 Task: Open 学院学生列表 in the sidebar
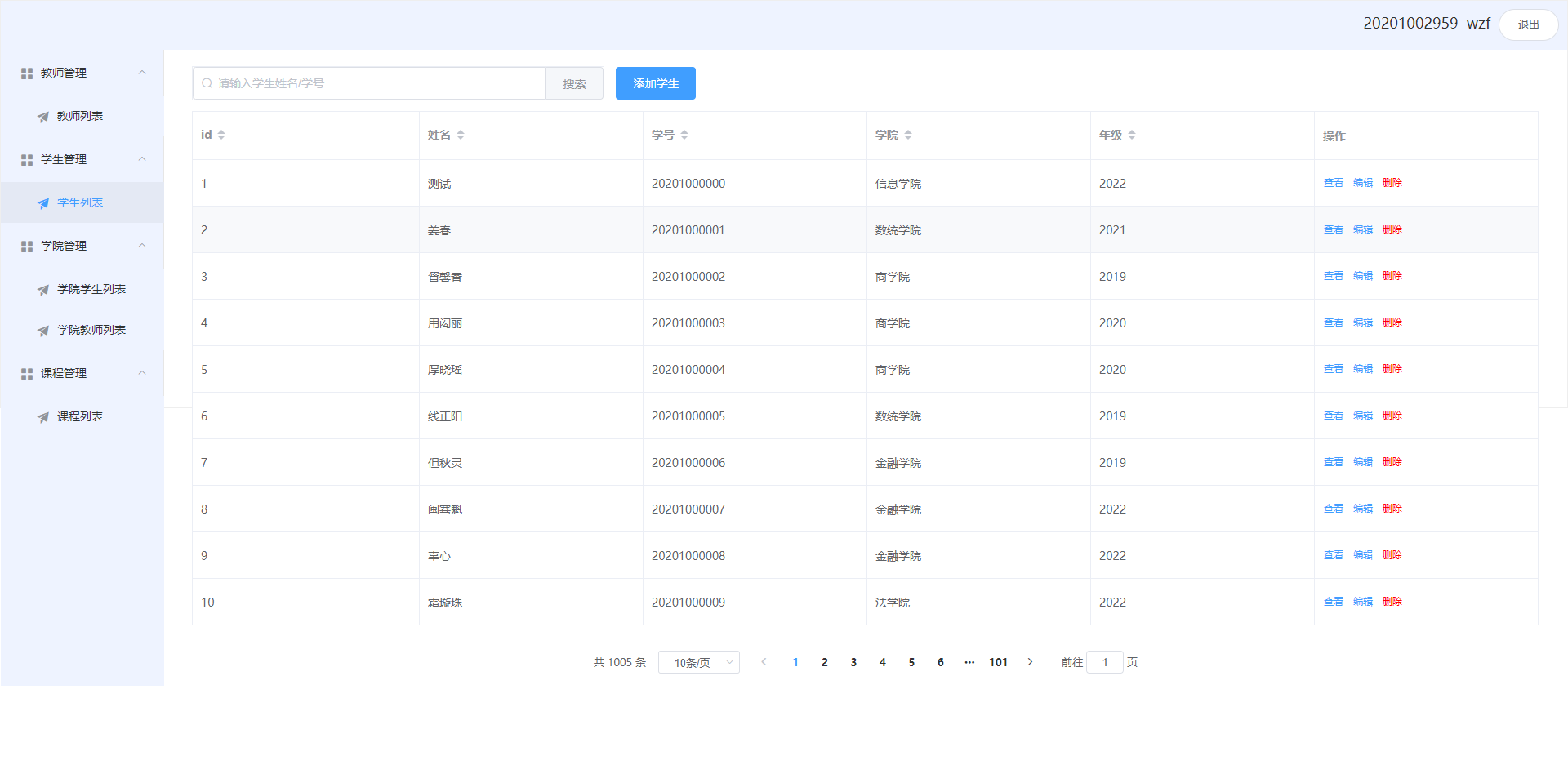82,289
